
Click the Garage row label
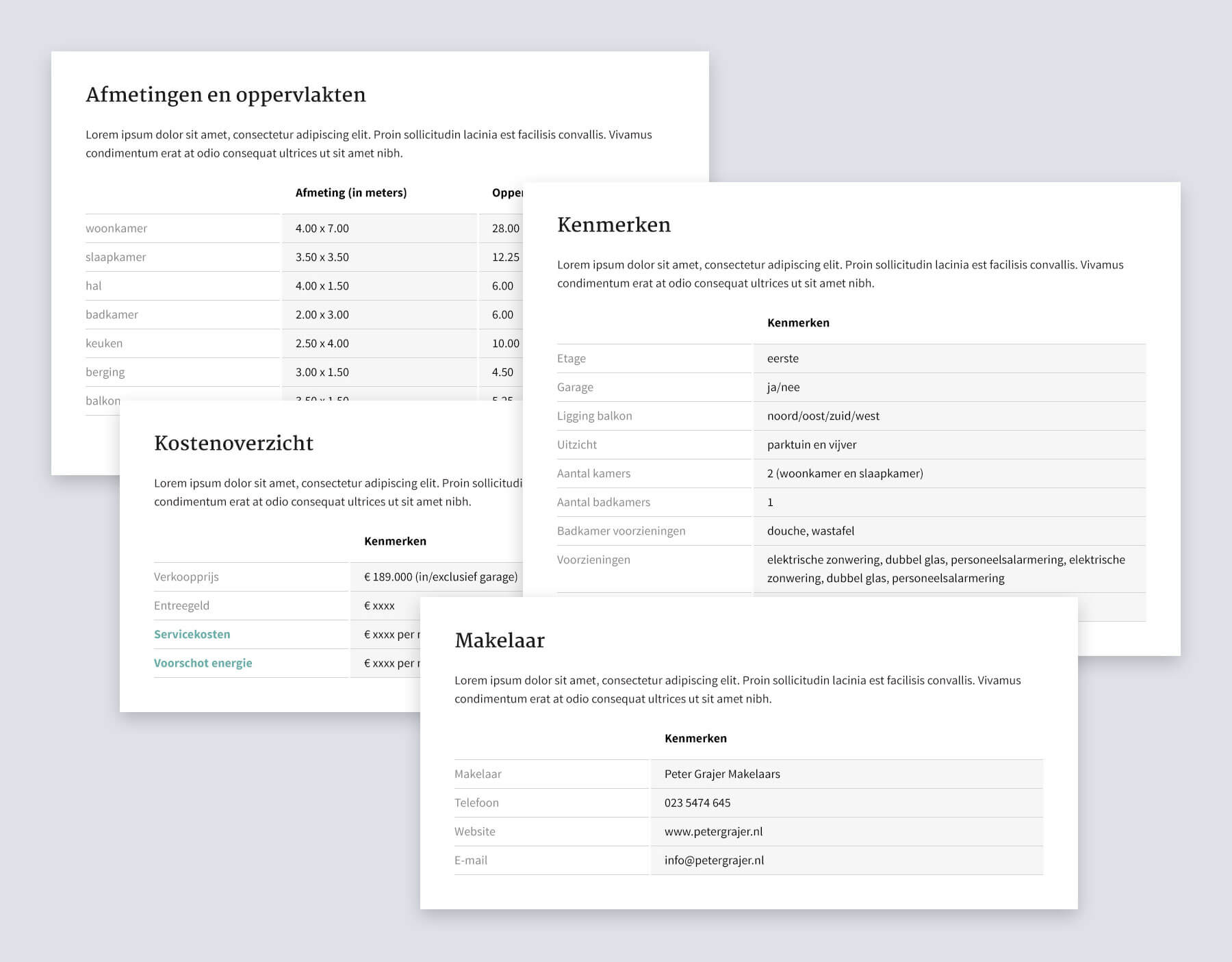click(575, 387)
